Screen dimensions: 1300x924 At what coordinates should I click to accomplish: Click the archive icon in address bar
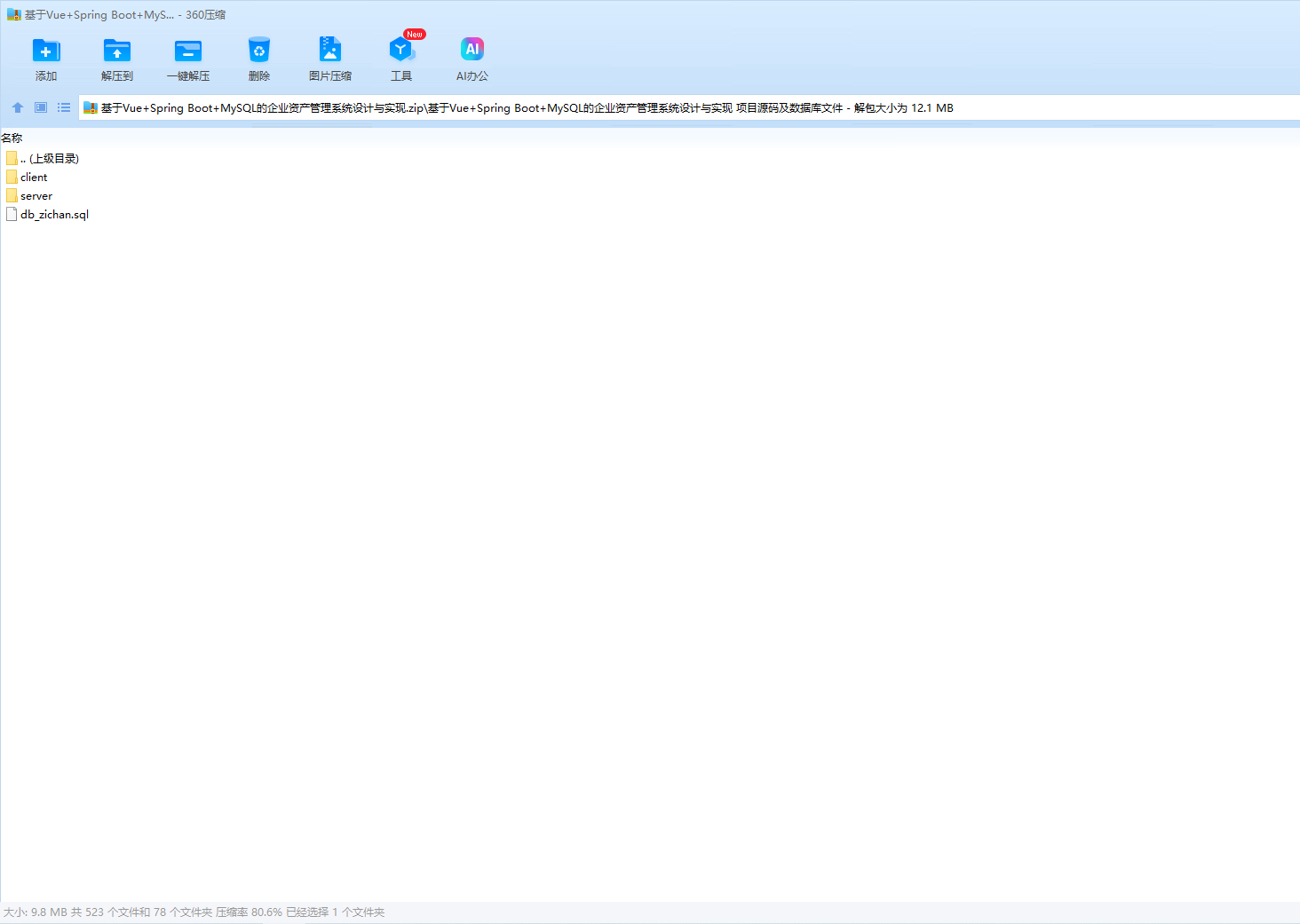[x=91, y=108]
